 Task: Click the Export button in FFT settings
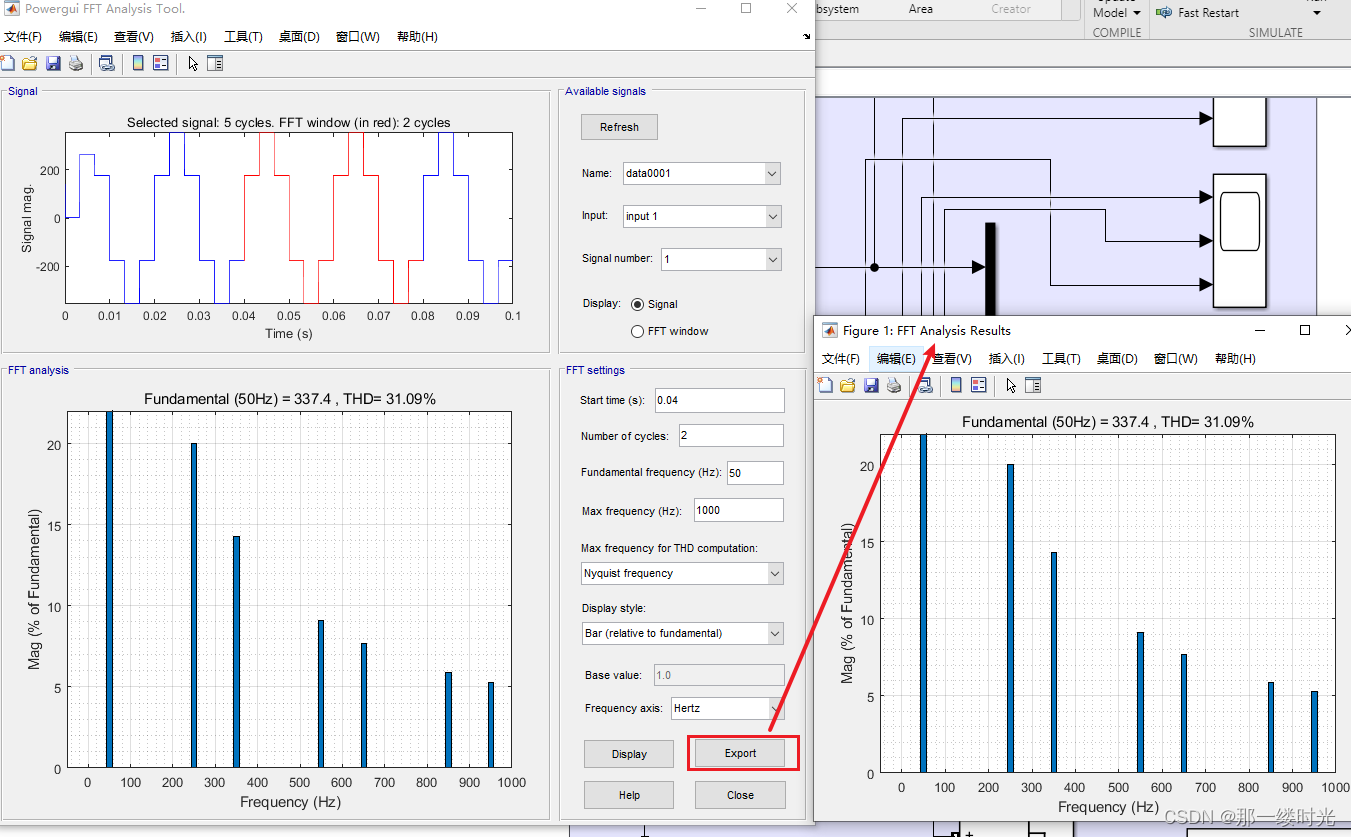point(741,753)
